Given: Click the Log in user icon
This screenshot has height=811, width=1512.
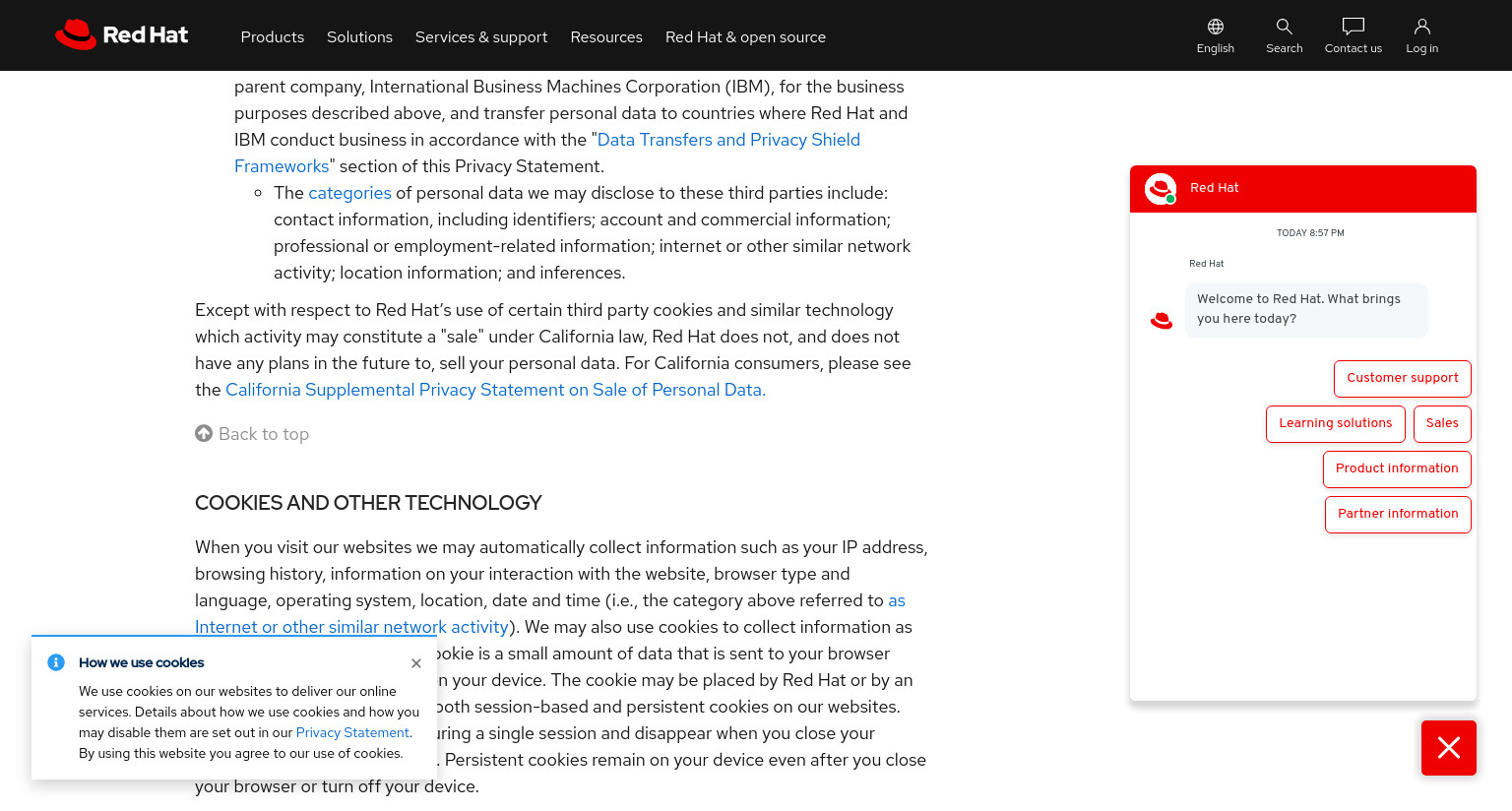Looking at the screenshot, I should [x=1421, y=35].
